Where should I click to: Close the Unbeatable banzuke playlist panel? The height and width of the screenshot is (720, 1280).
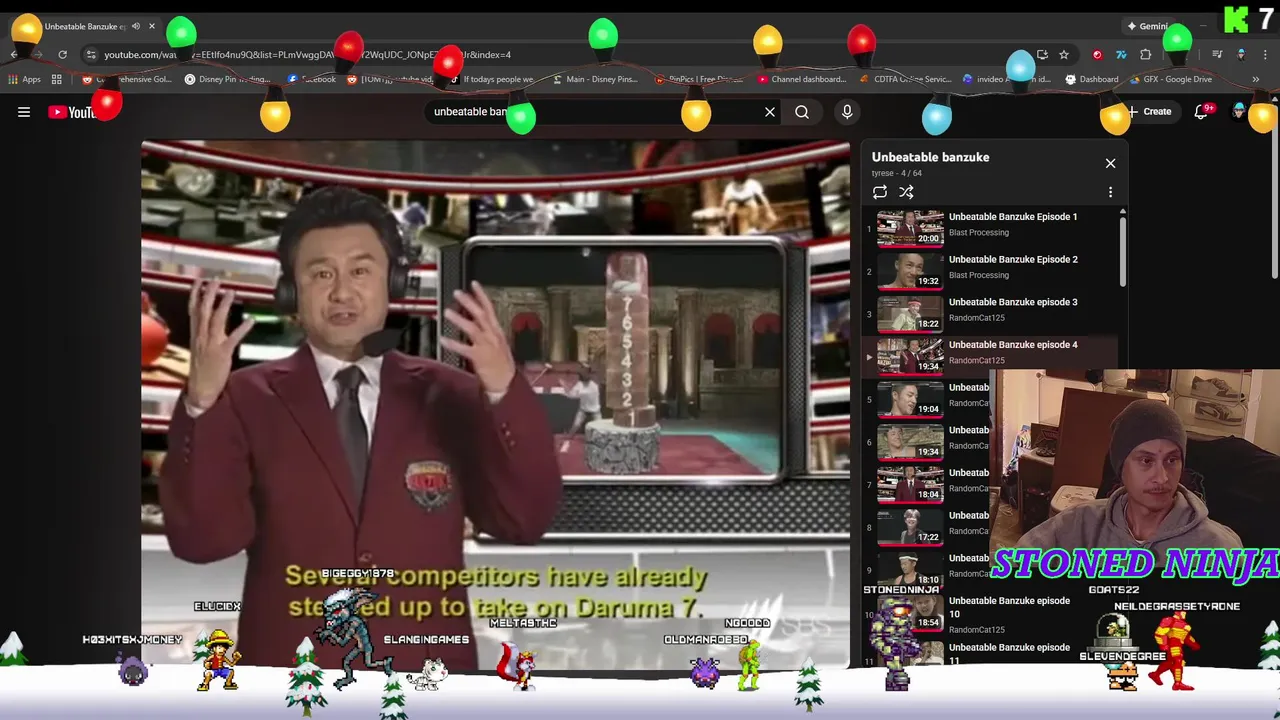[x=1110, y=163]
